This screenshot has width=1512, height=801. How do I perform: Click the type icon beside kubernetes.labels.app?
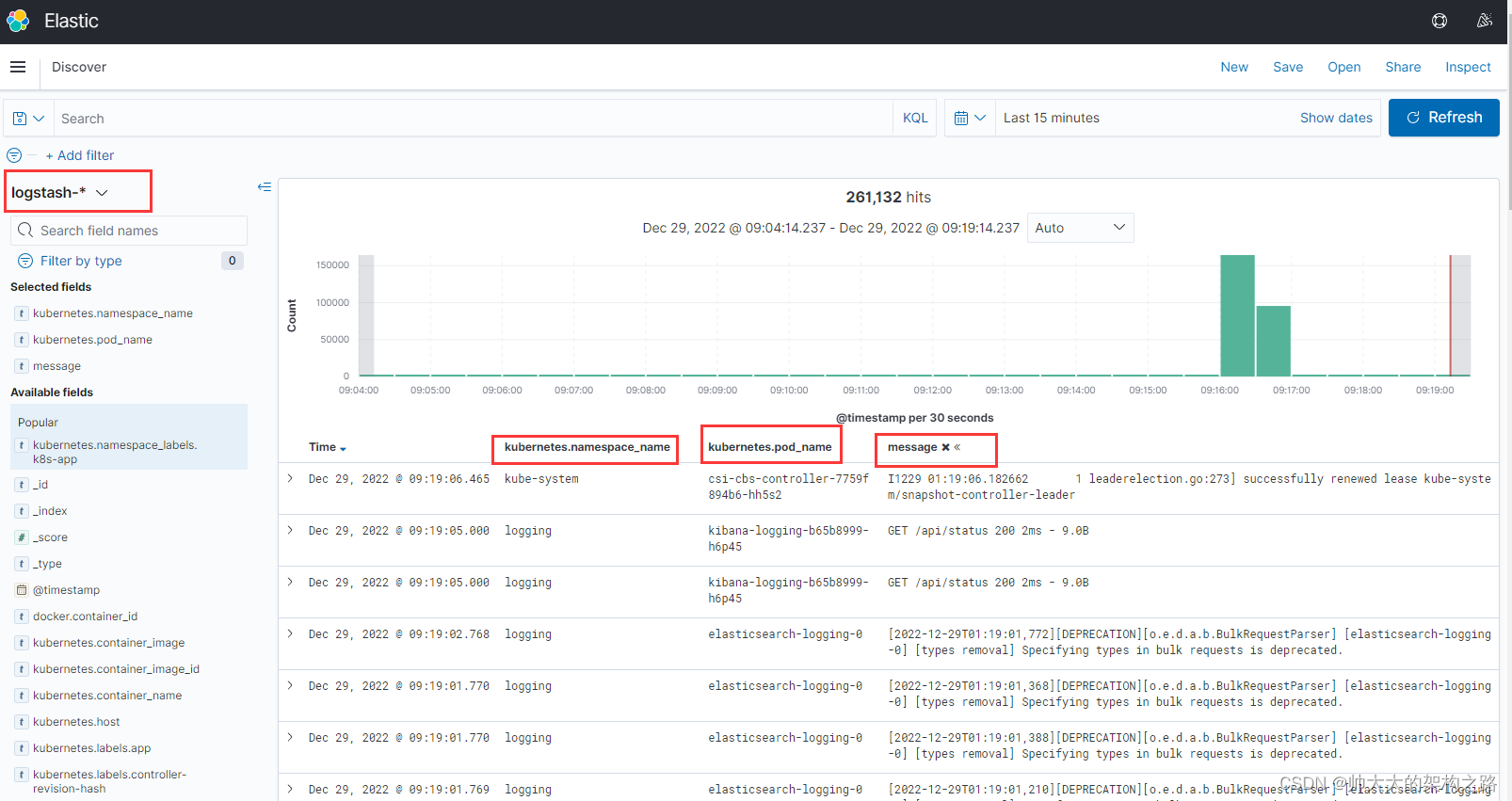click(22, 748)
